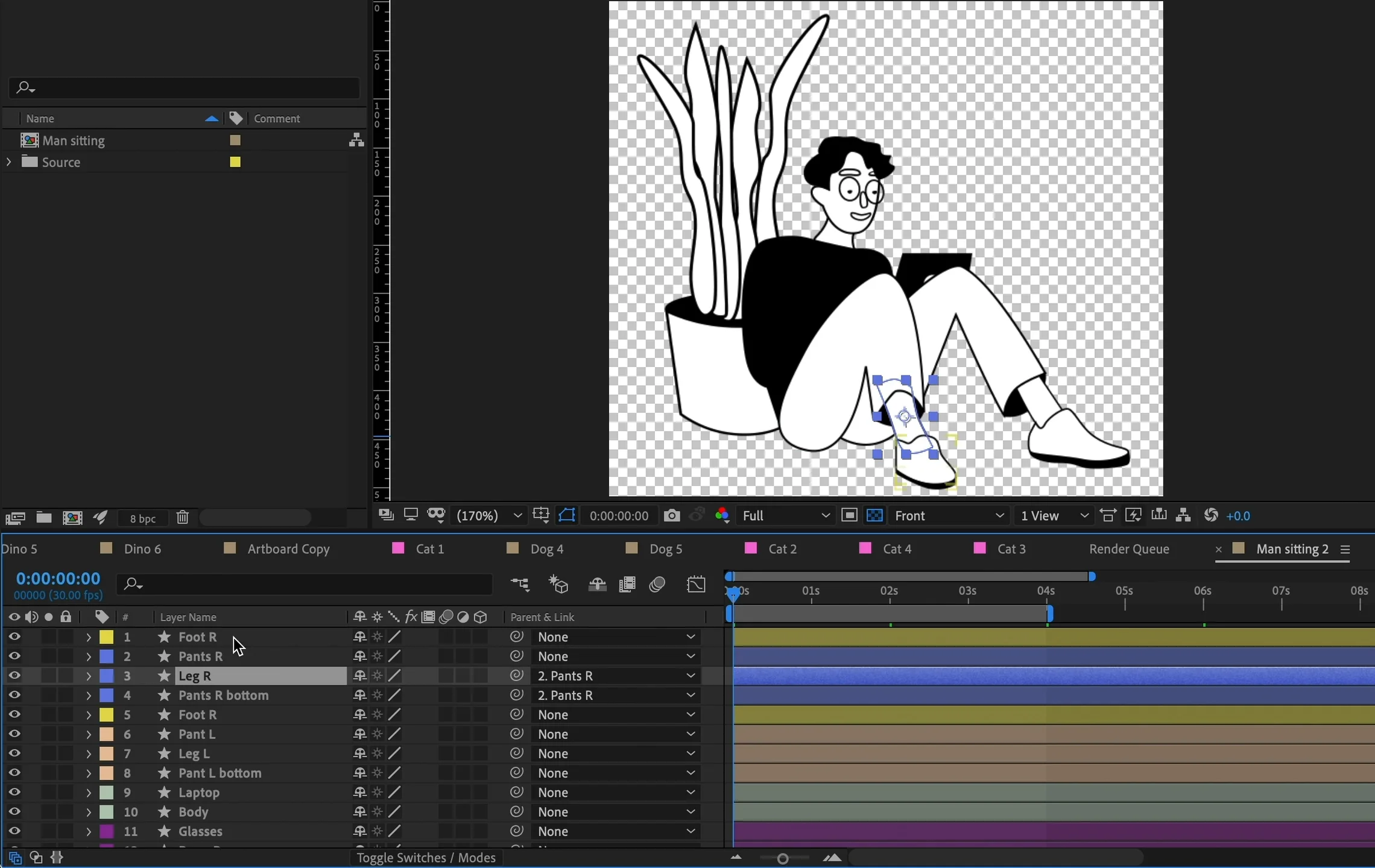1375x868 pixels.
Task: Click the fast previews icon
Action: pos(1133,515)
